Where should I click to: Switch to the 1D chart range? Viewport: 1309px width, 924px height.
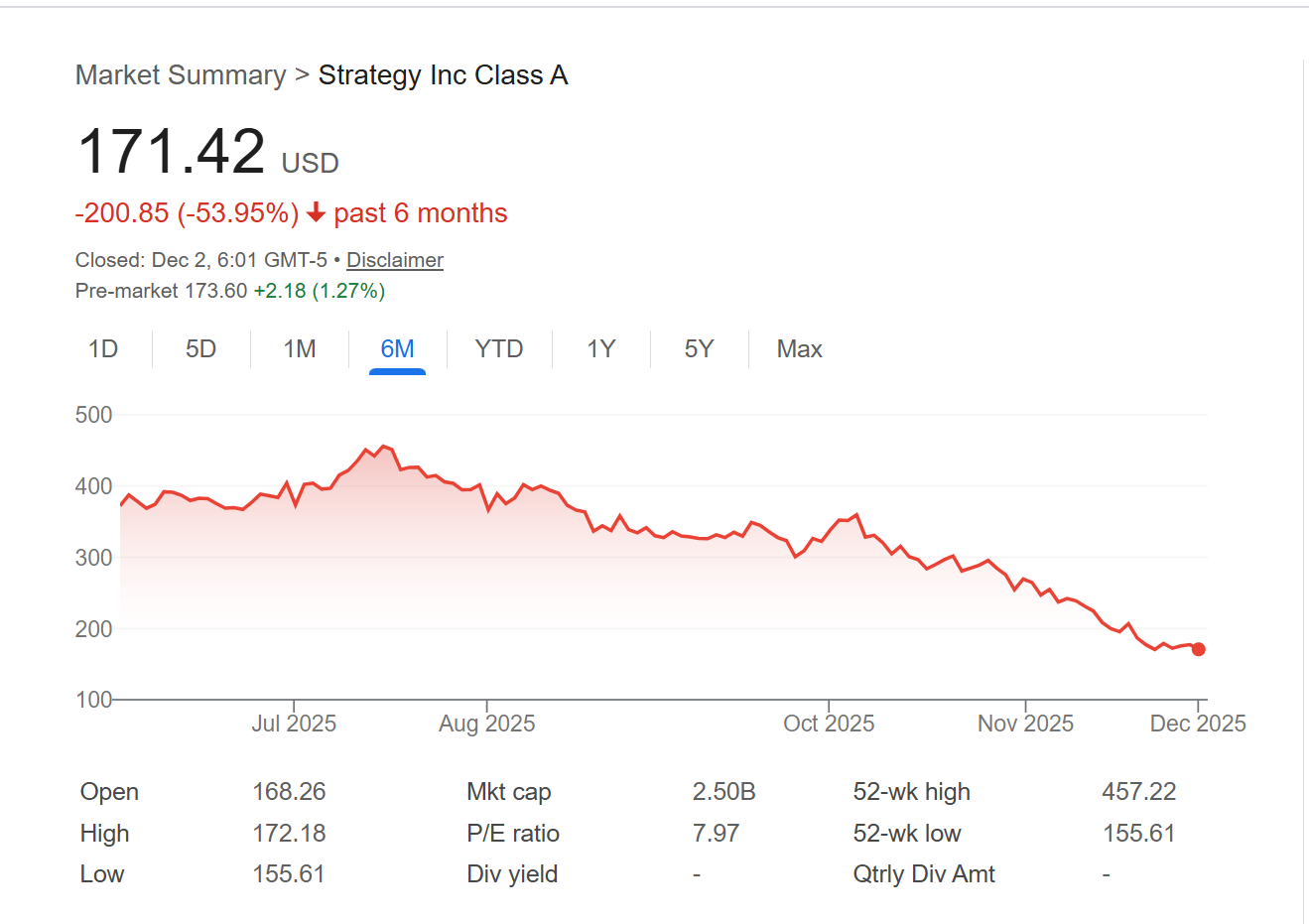[x=103, y=349]
